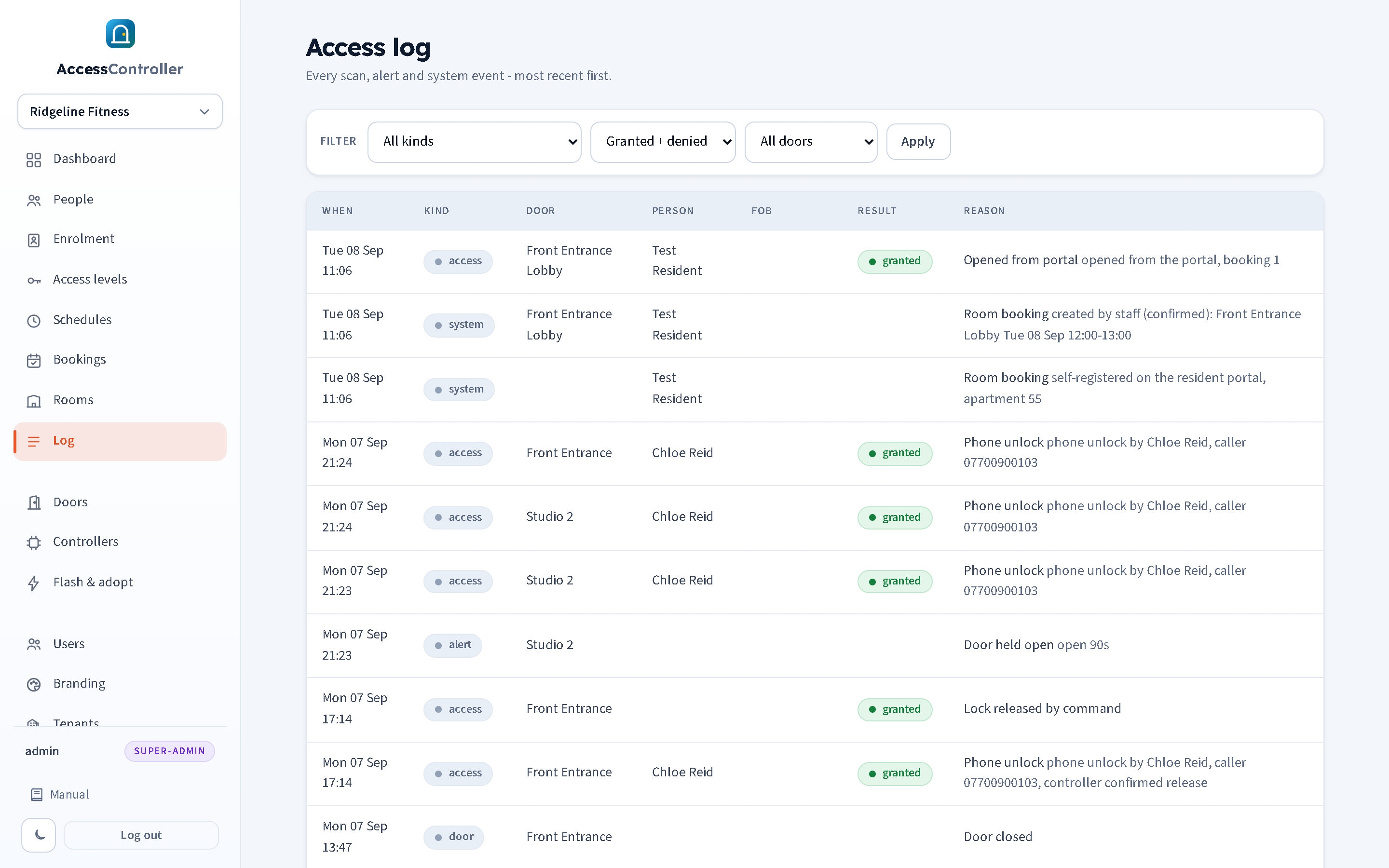This screenshot has height=868, width=1389.
Task: Open Flash & adopt page
Action: tap(120, 582)
